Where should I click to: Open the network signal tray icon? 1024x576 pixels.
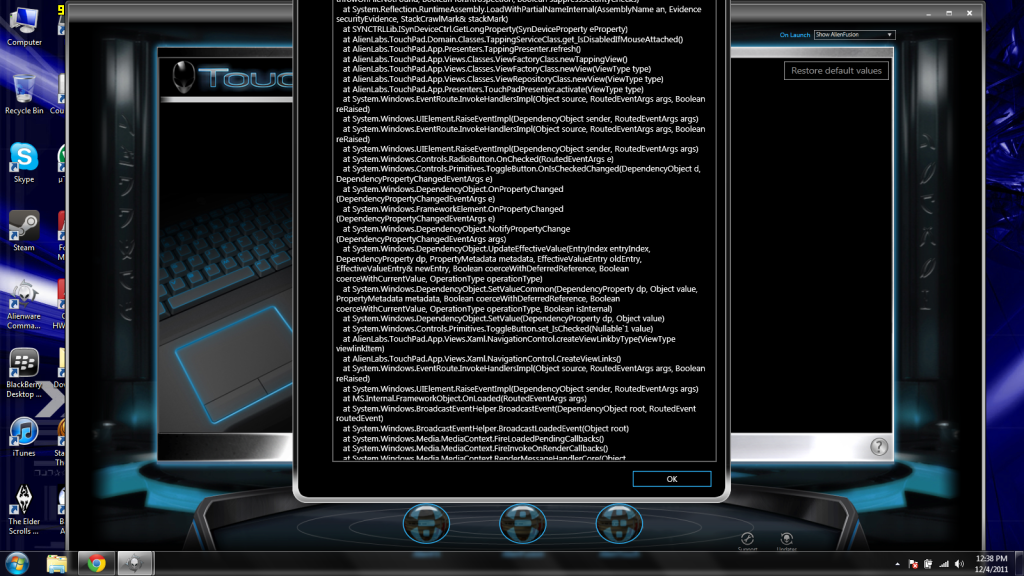tap(944, 564)
